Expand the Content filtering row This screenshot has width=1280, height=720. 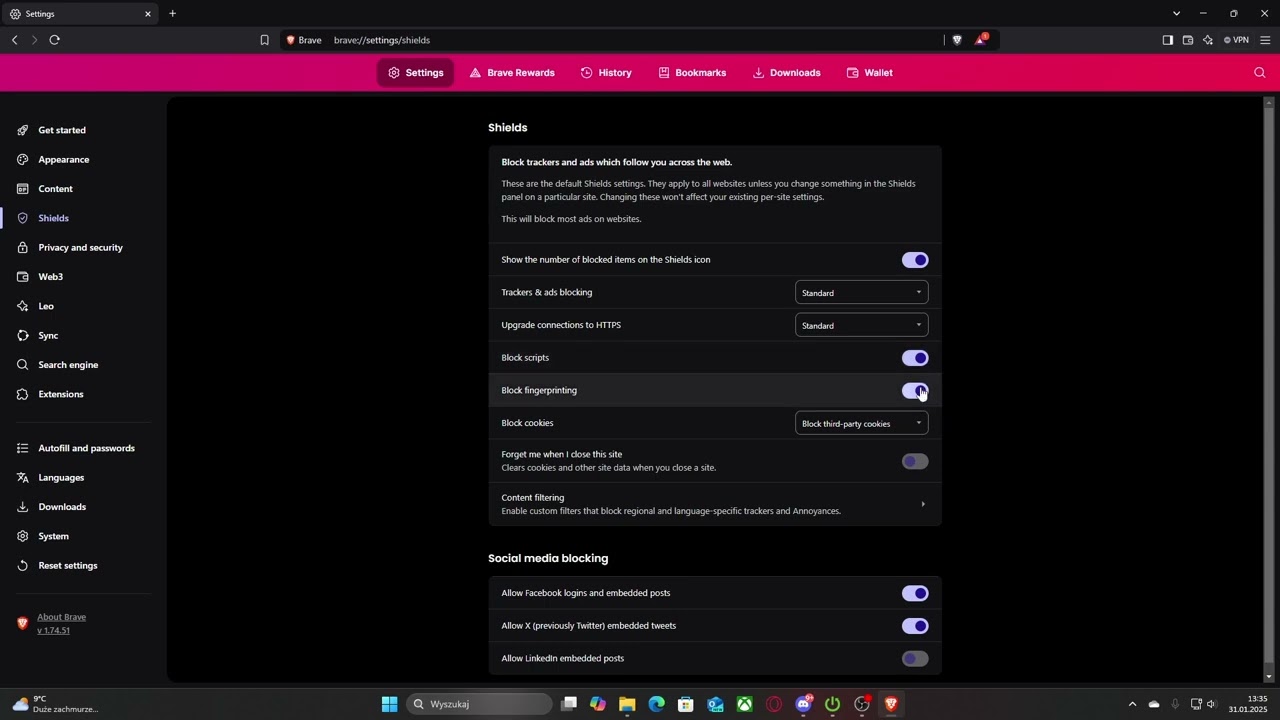click(x=715, y=504)
